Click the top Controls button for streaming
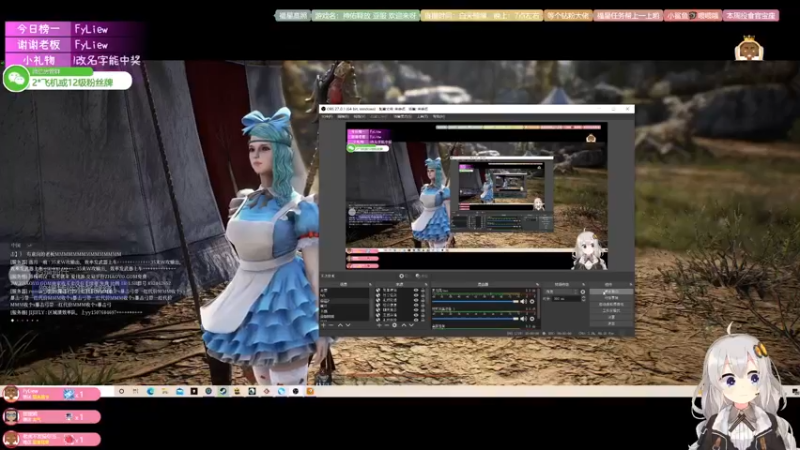Image resolution: width=800 pixels, height=450 pixels. click(x=611, y=291)
